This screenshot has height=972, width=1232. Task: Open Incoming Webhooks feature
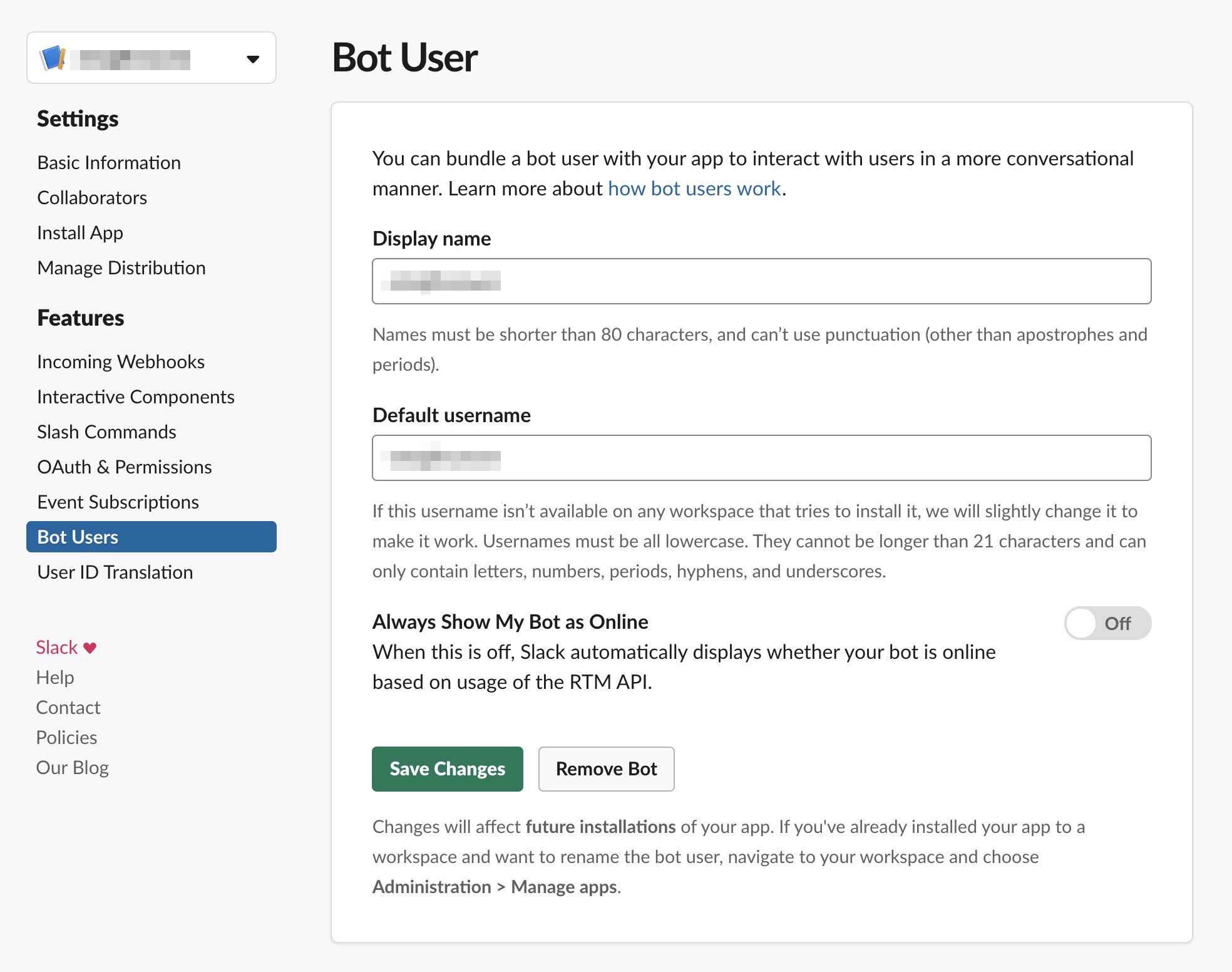(120, 361)
